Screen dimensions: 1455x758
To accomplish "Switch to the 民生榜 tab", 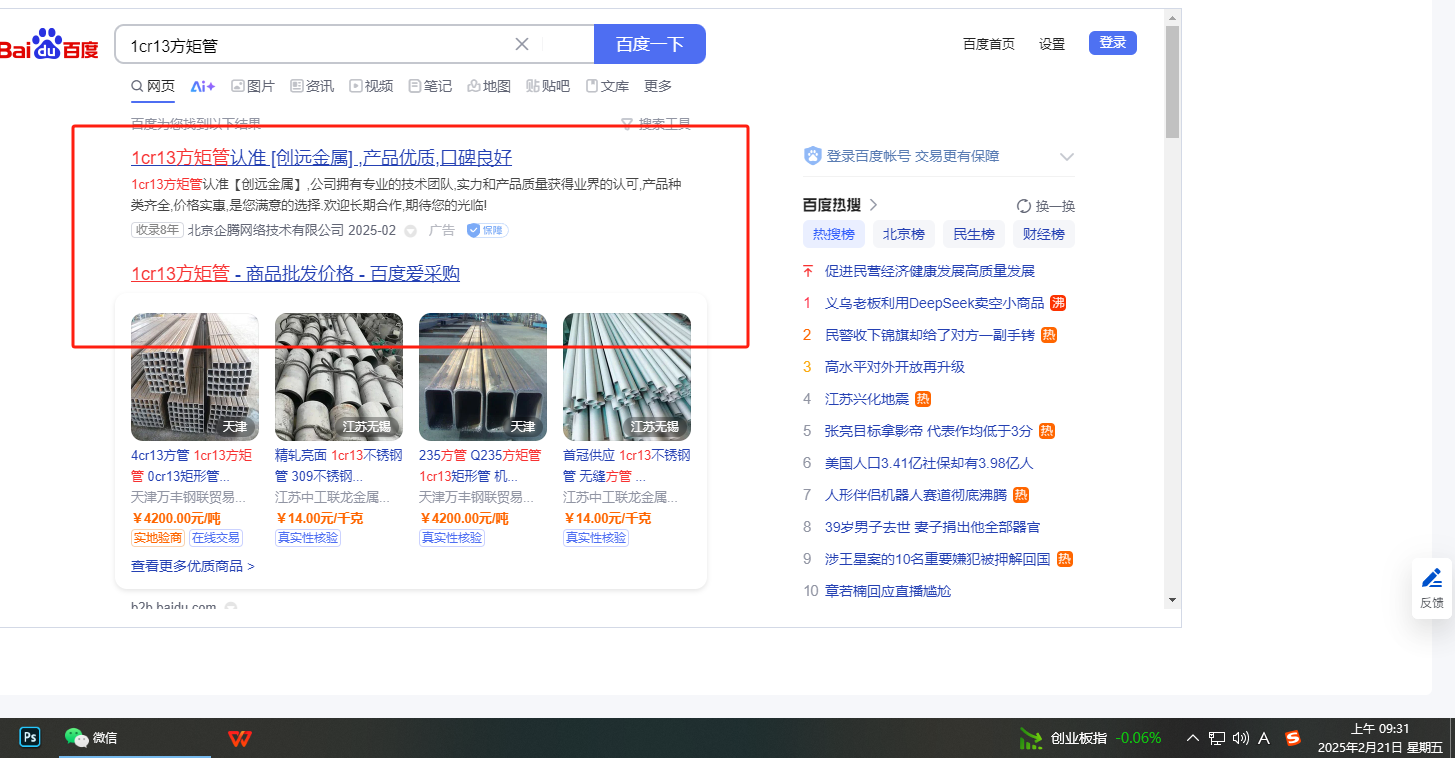I will (974, 235).
